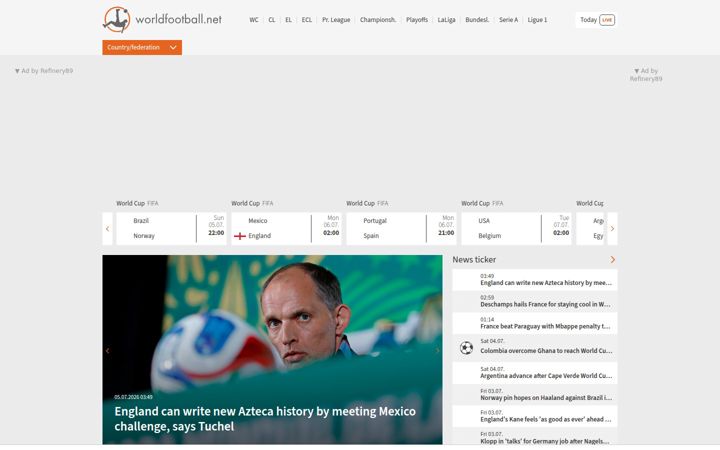720x450 pixels.
Task: Expand the Country/federation dropdown
Action: [142, 47]
